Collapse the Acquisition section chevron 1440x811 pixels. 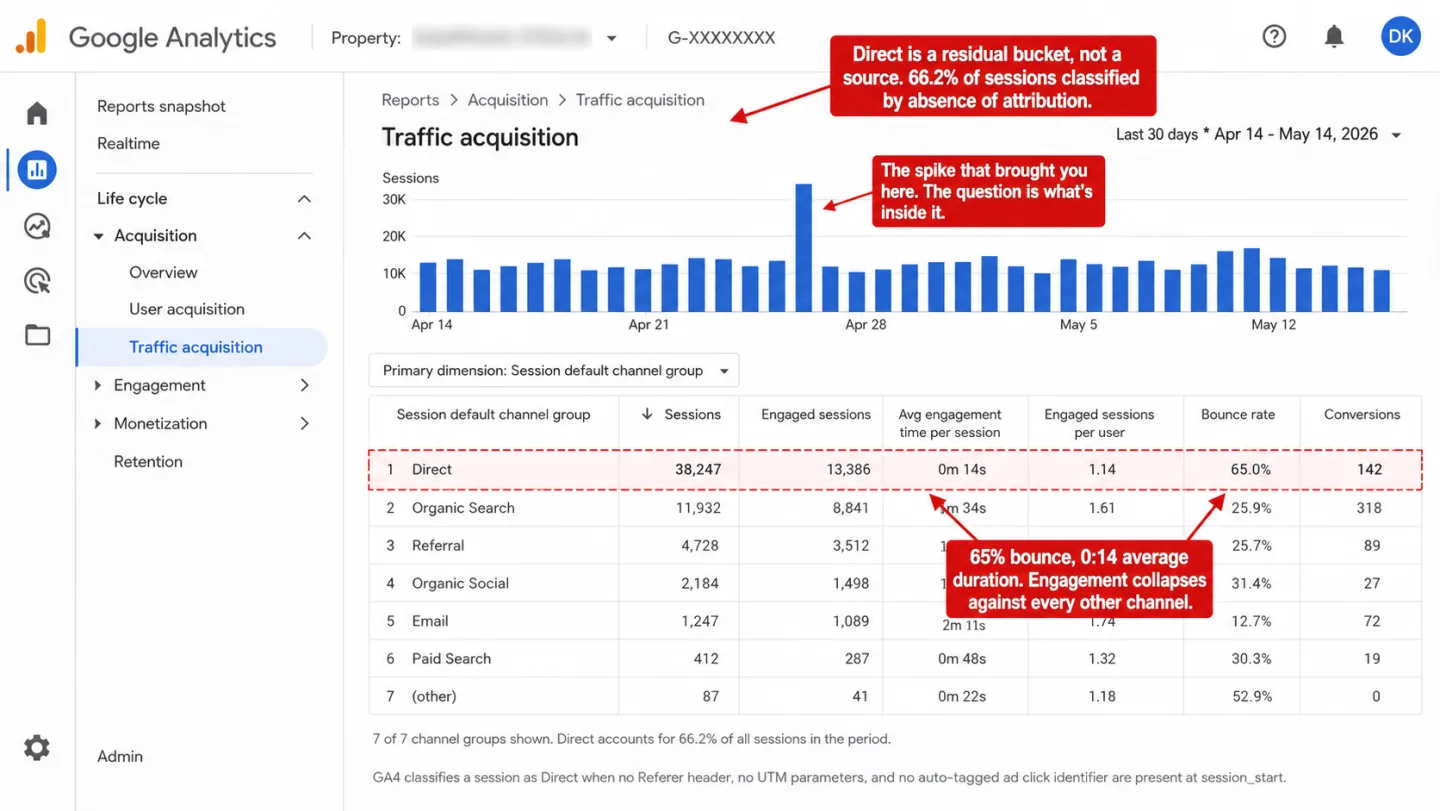click(x=304, y=236)
